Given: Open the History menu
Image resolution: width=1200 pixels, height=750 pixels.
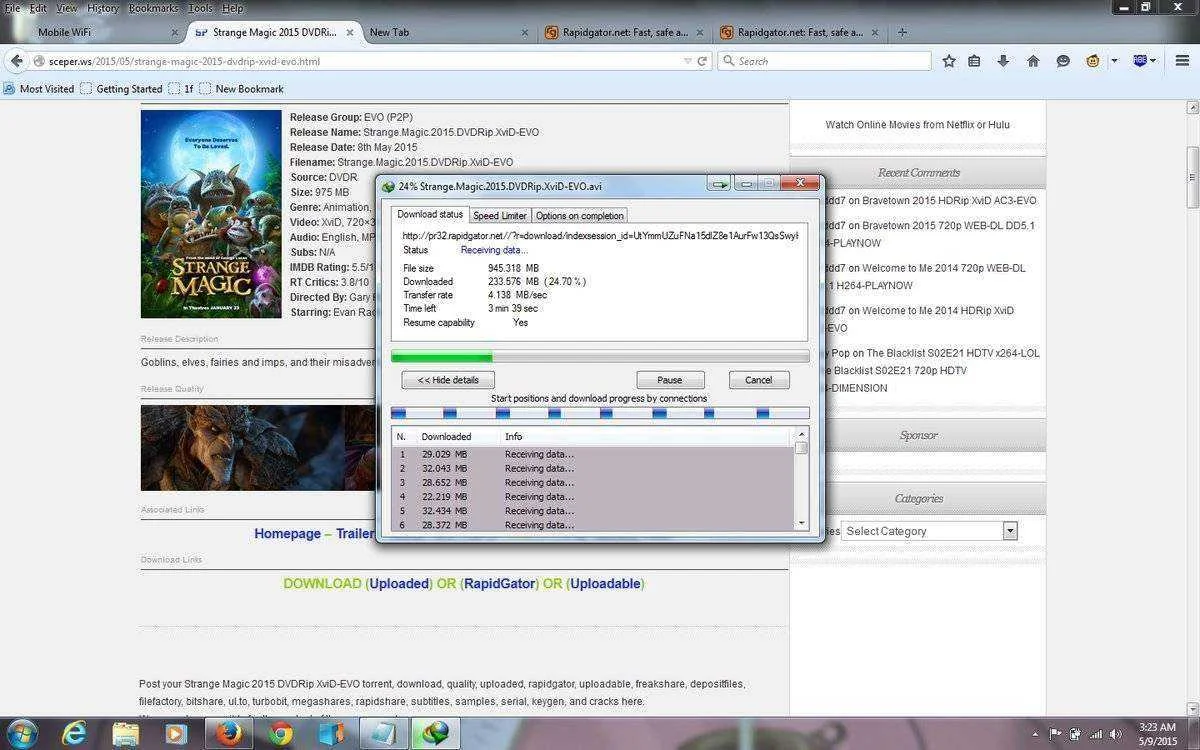Looking at the screenshot, I should coord(102,8).
